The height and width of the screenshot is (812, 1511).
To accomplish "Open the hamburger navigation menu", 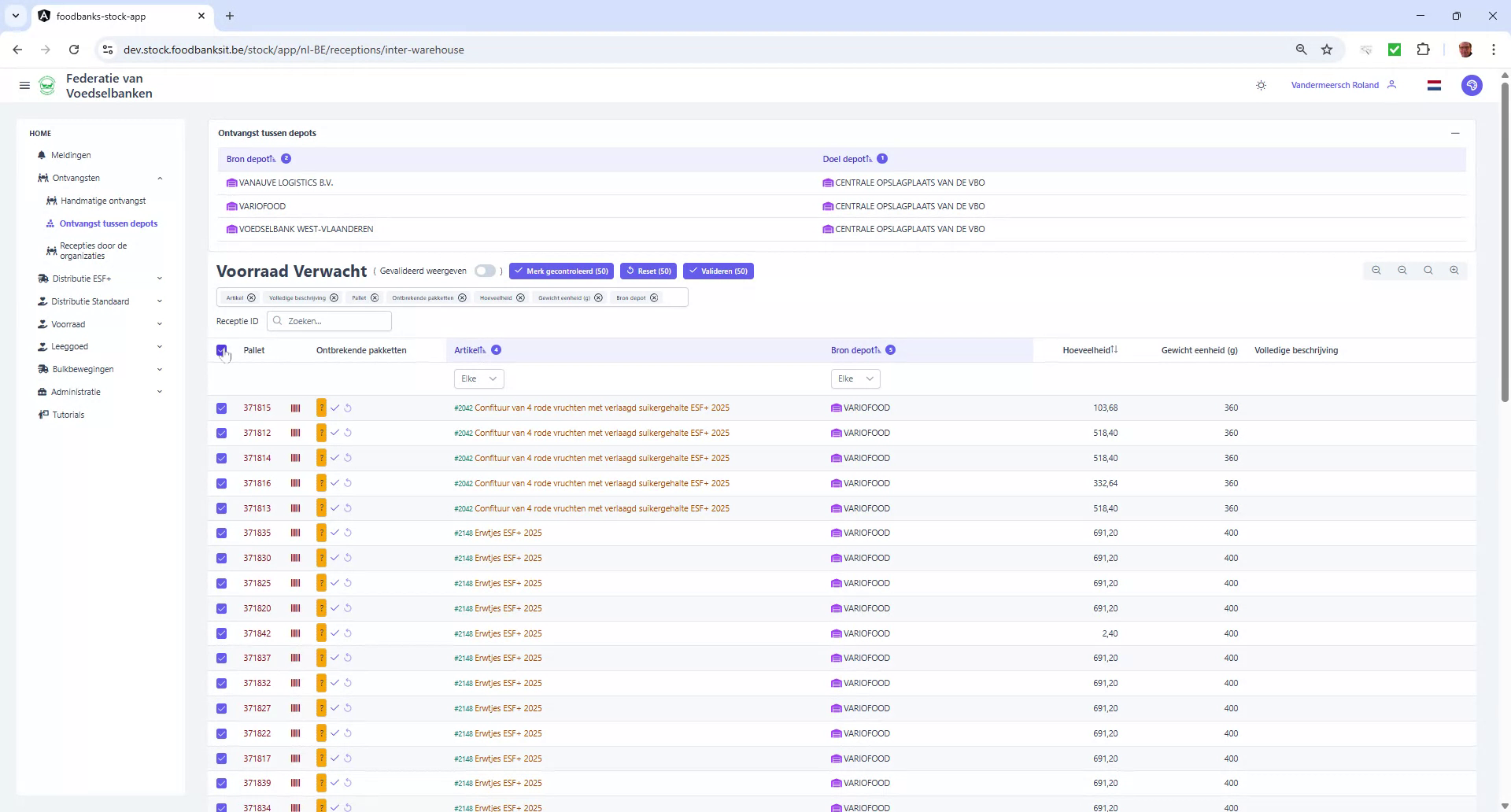I will tap(24, 86).
